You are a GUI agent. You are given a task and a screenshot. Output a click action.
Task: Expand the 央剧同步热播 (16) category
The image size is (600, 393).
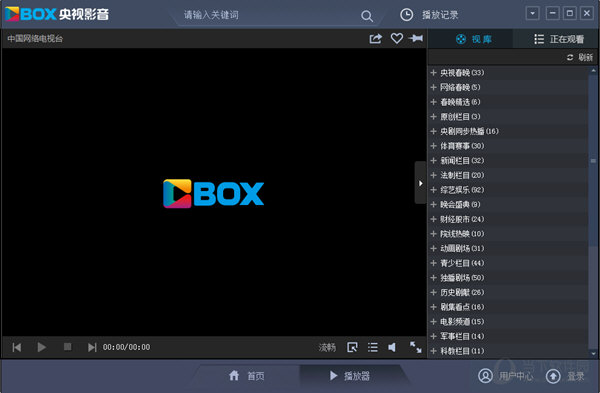[x=508, y=131]
